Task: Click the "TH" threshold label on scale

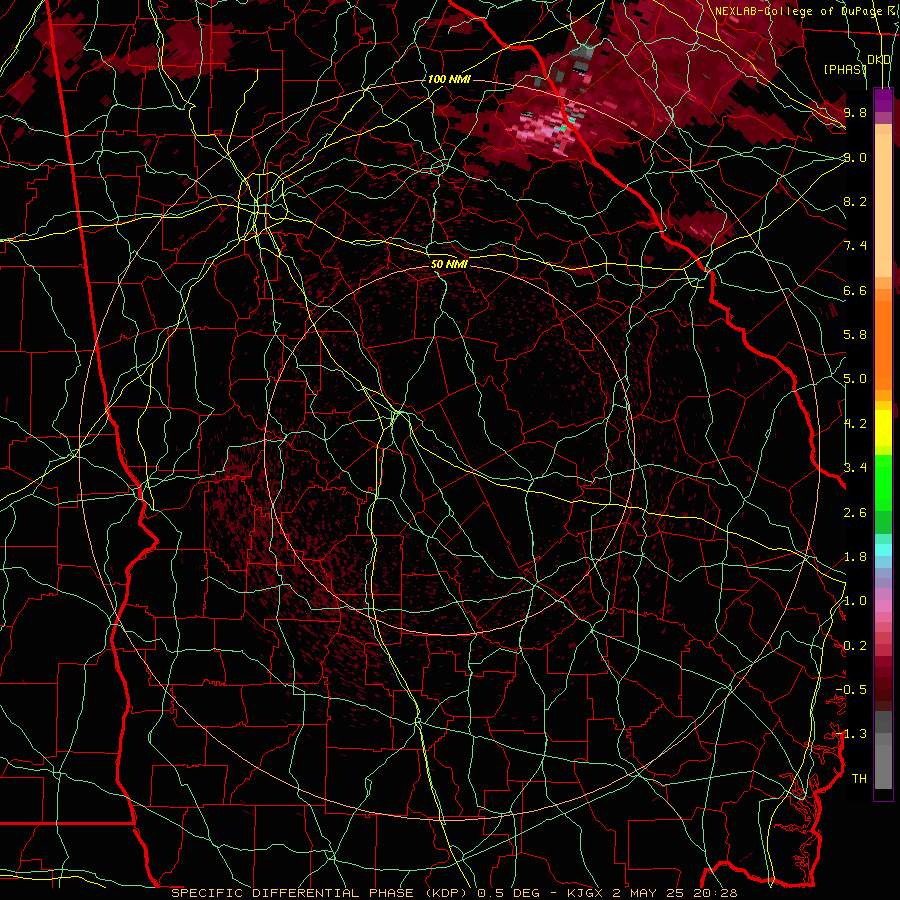Action: point(859,779)
